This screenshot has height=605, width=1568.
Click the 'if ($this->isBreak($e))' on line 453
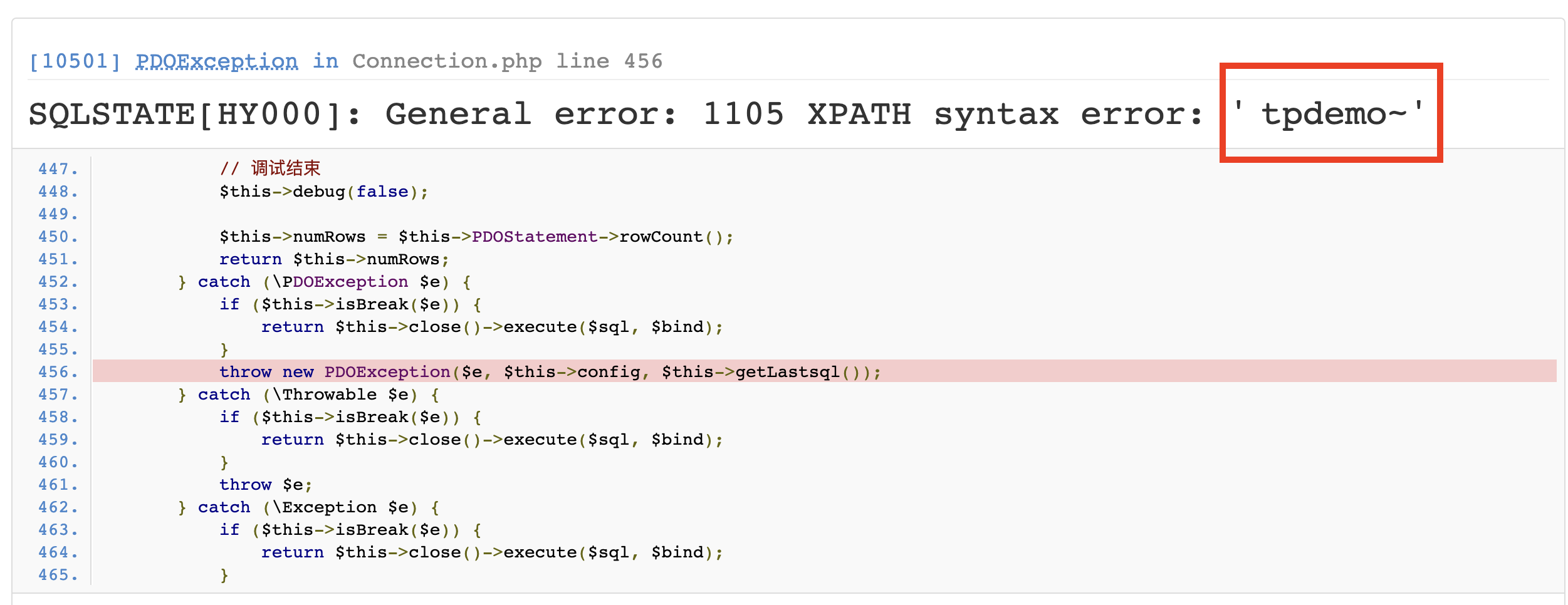click(x=350, y=304)
